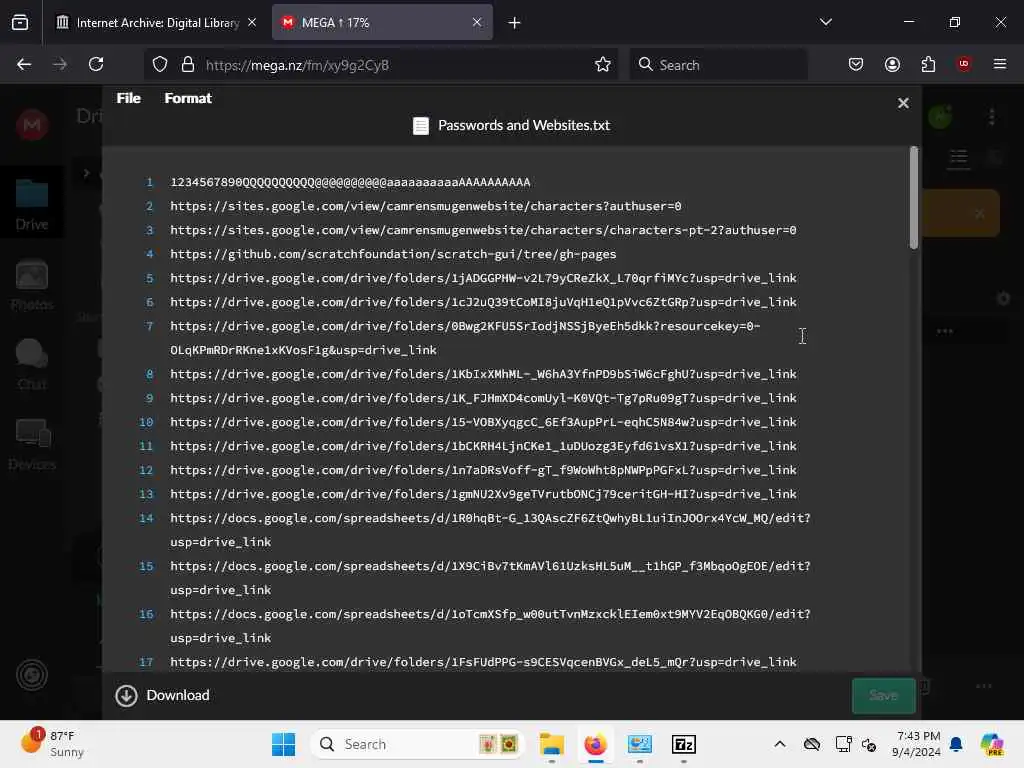The width and height of the screenshot is (1024, 768).
Task: Click the Download button
Action: 163,696
